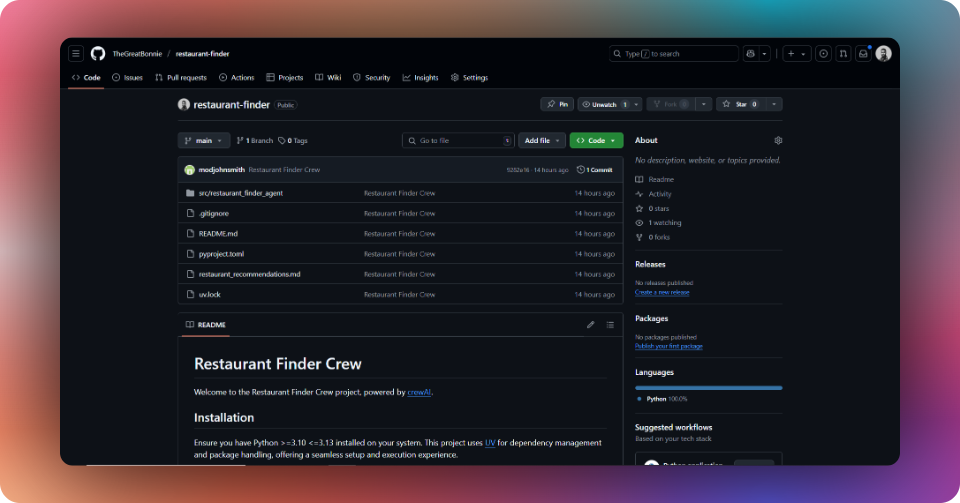Open the green Code dropdown
Viewport: 960px width, 503px height.
click(x=596, y=141)
